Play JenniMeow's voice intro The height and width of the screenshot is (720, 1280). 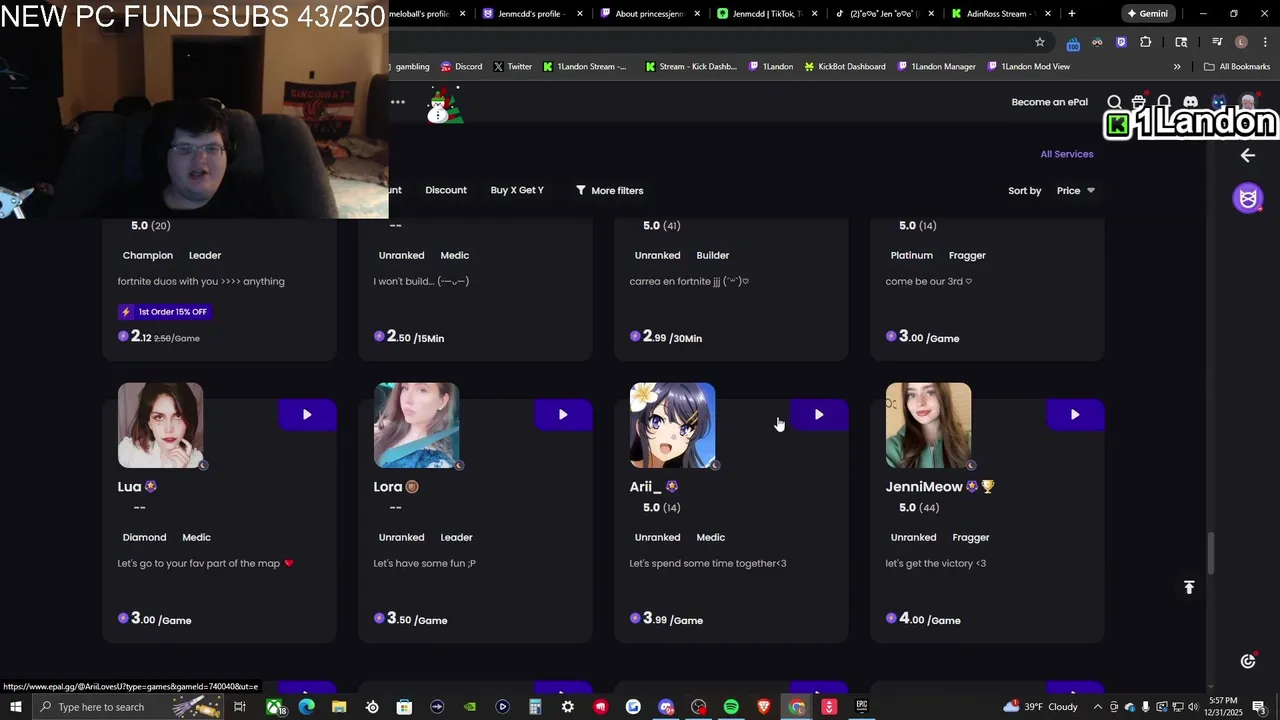pos(1075,415)
